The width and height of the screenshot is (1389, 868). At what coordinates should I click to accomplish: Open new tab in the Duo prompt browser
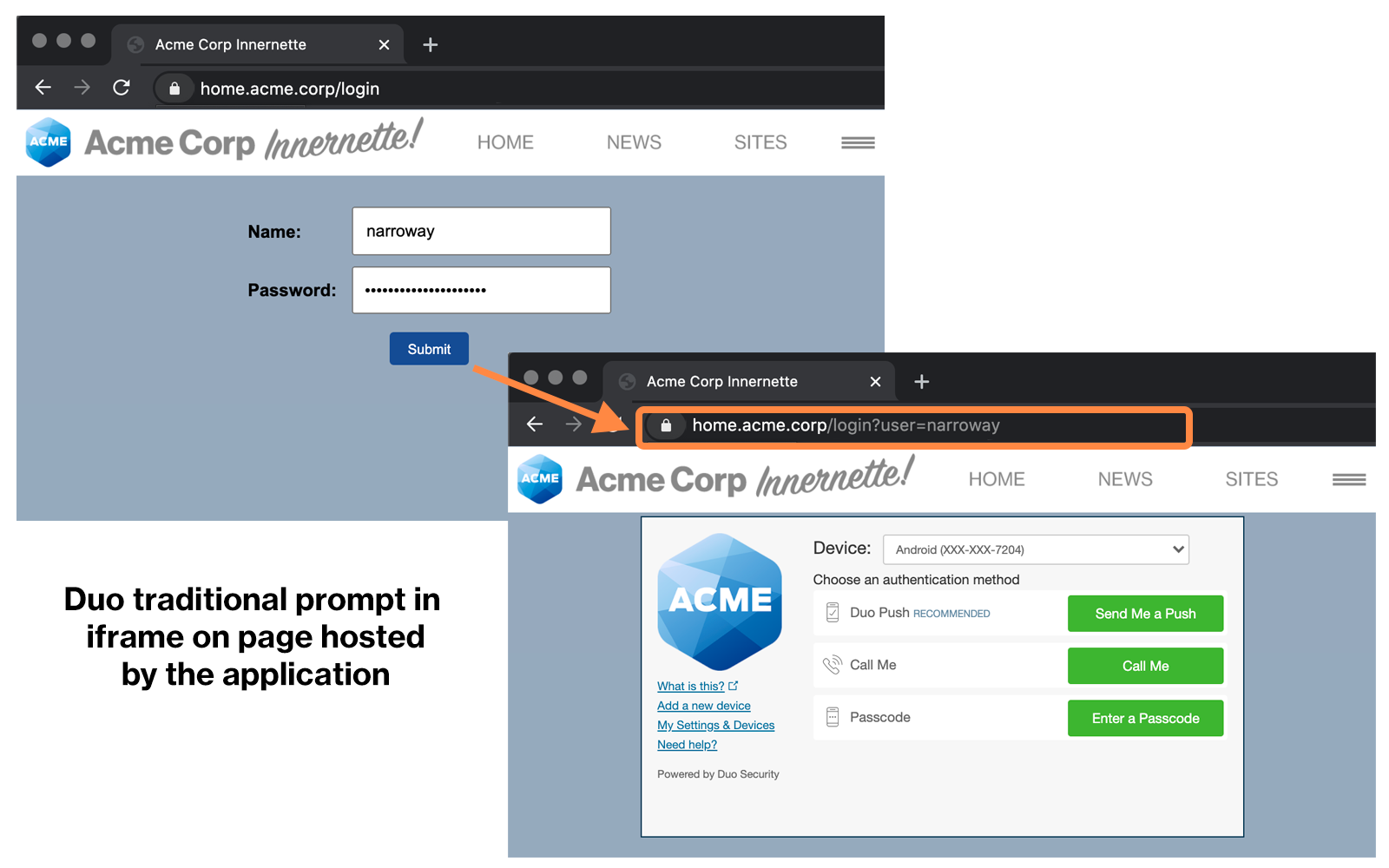(x=921, y=382)
